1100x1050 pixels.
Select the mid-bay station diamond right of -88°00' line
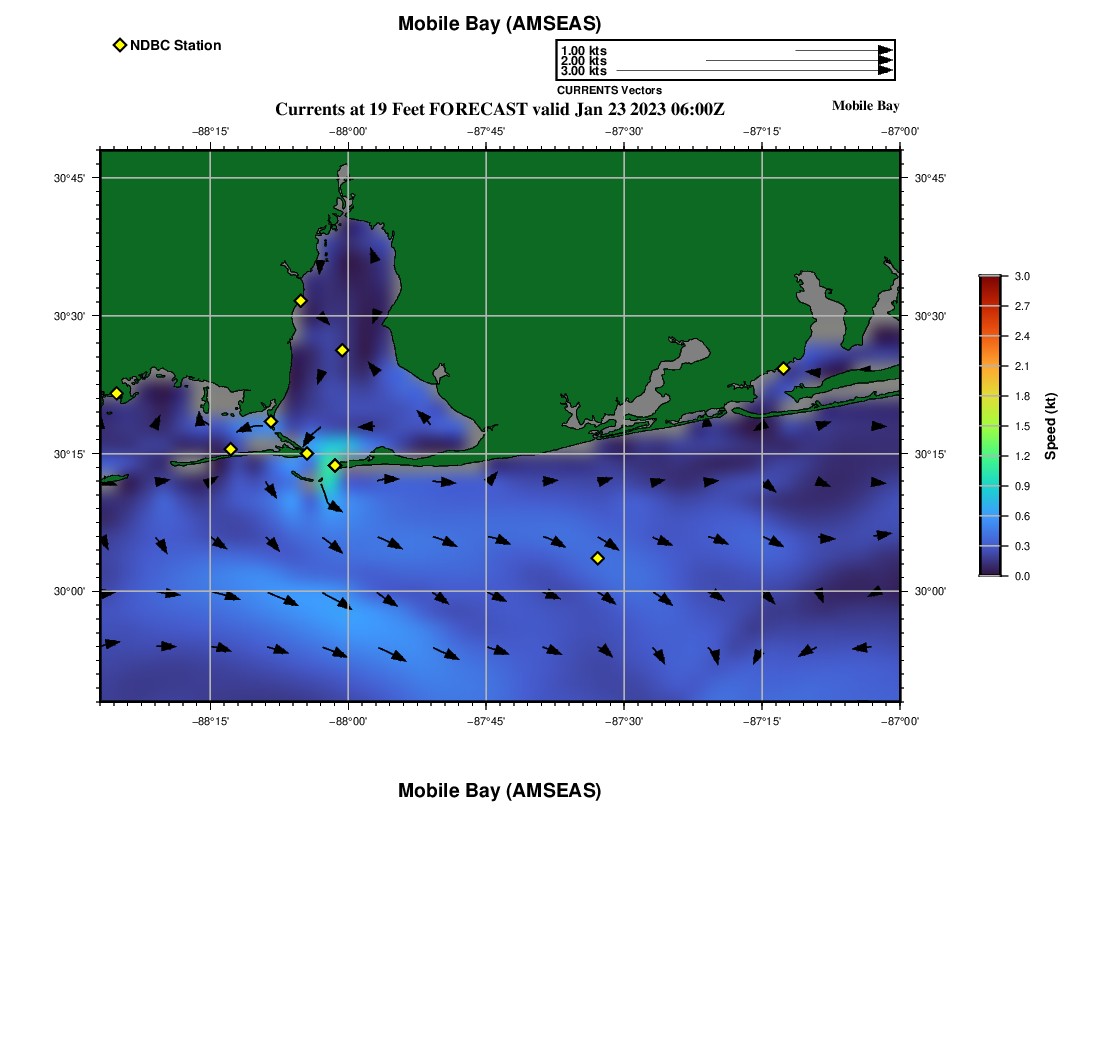342,350
